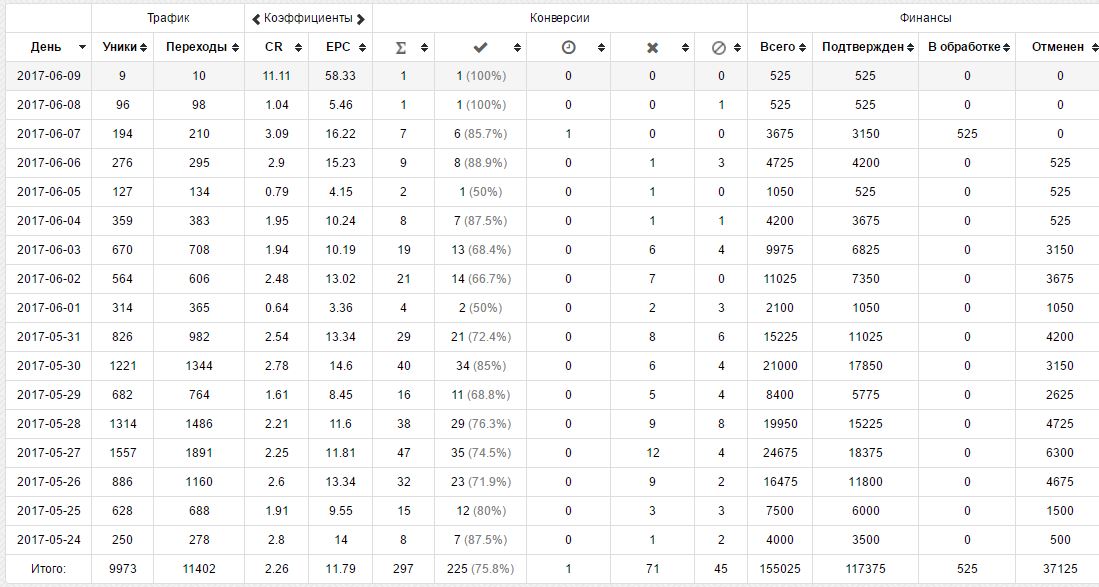Sort by EPC column arrows
The image size is (1099, 587).
click(362, 48)
